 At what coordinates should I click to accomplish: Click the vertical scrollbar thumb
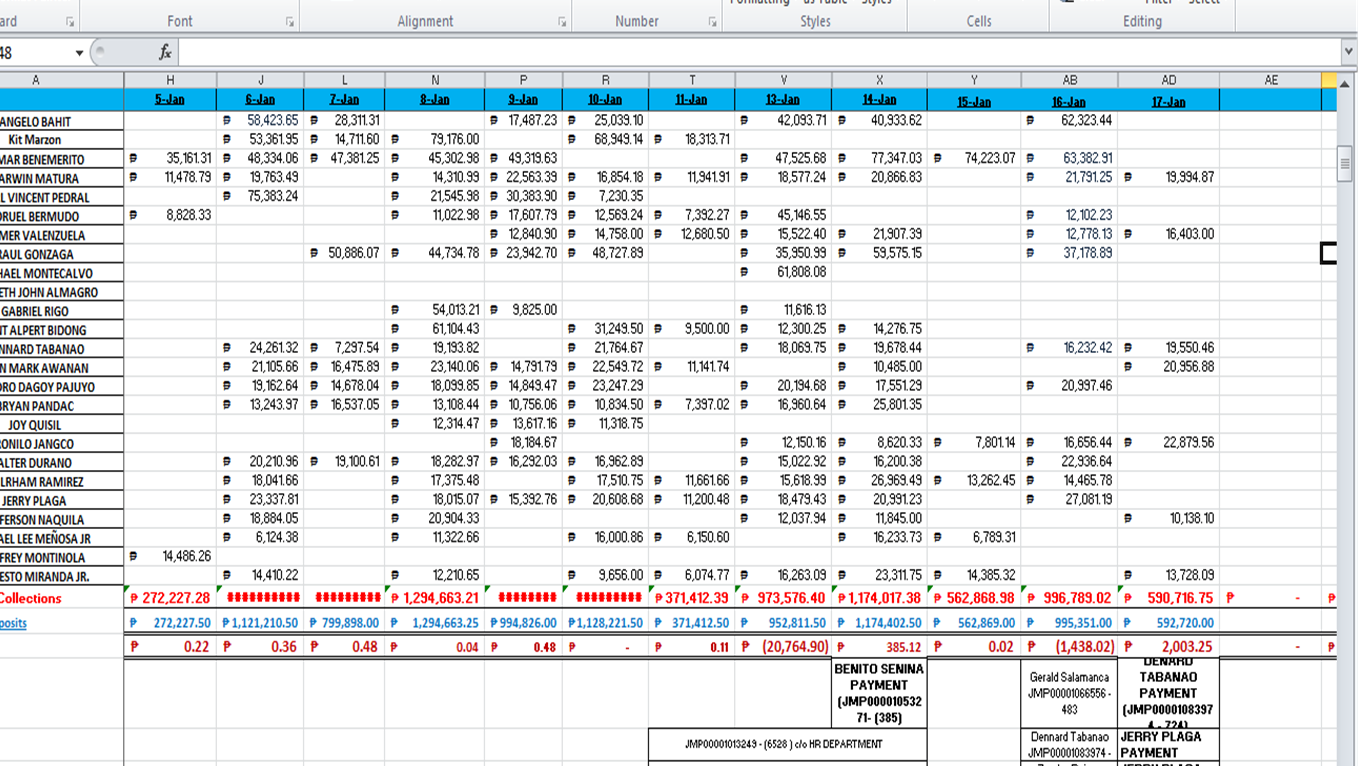(1346, 163)
